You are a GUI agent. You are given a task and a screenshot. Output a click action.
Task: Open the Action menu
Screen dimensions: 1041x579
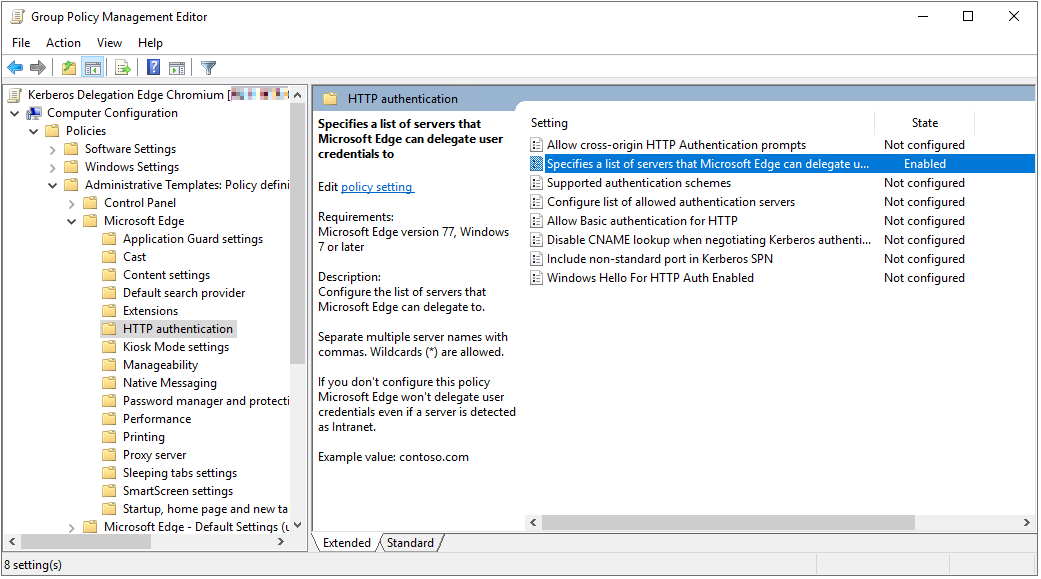(63, 42)
